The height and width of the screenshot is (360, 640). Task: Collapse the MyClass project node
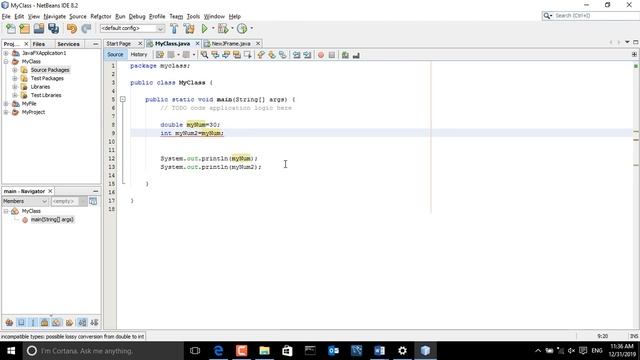6,62
